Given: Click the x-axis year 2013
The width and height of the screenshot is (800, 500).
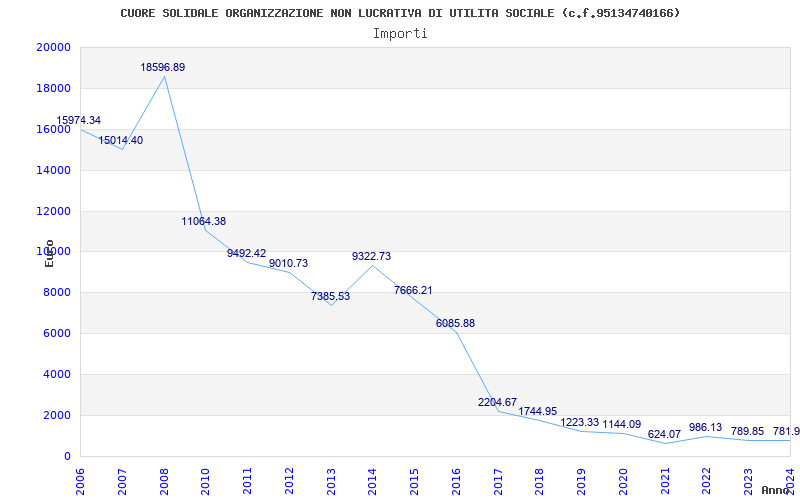Looking at the screenshot, I should (331, 482).
